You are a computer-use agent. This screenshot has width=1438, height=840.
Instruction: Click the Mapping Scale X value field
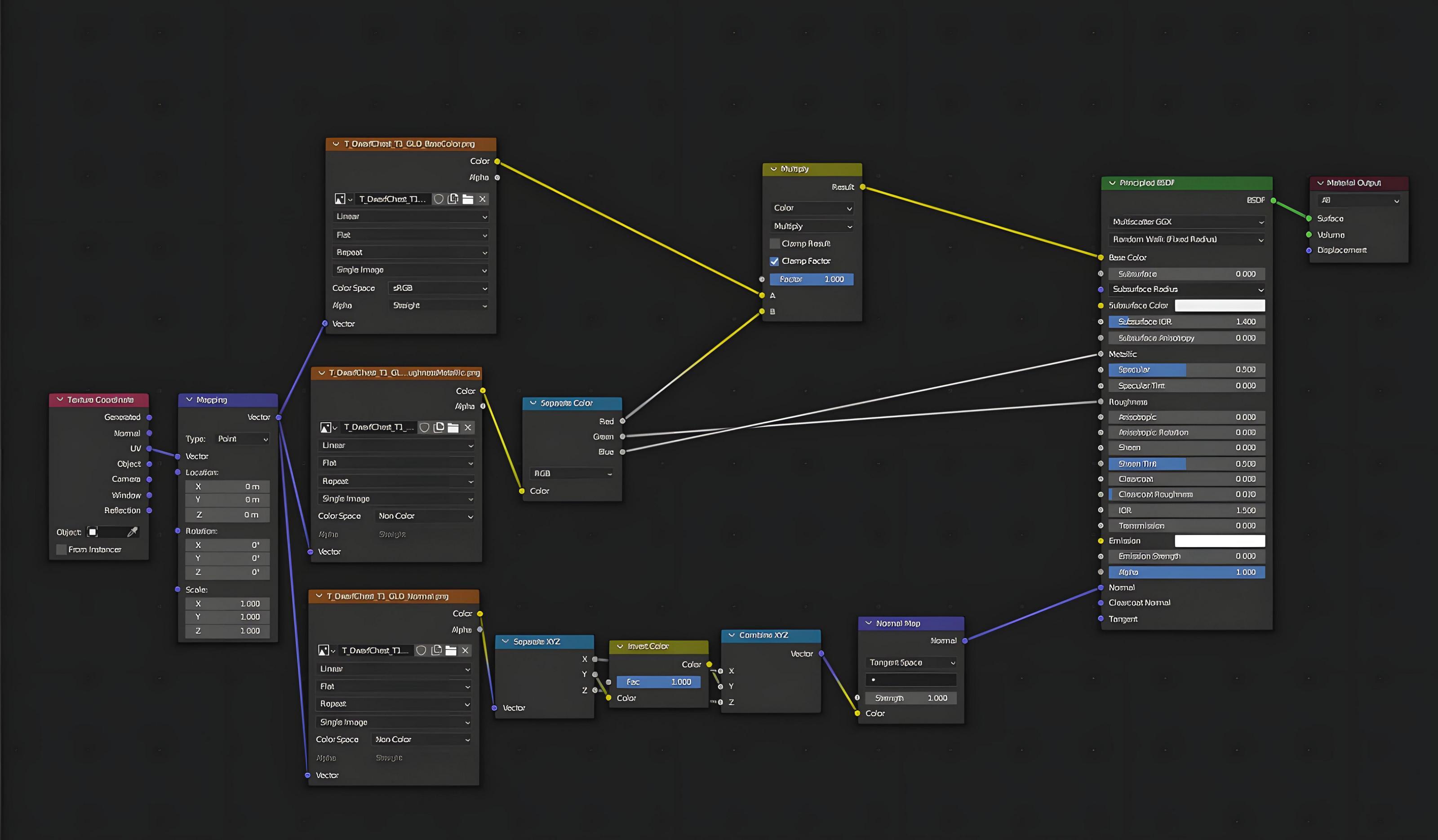227,604
